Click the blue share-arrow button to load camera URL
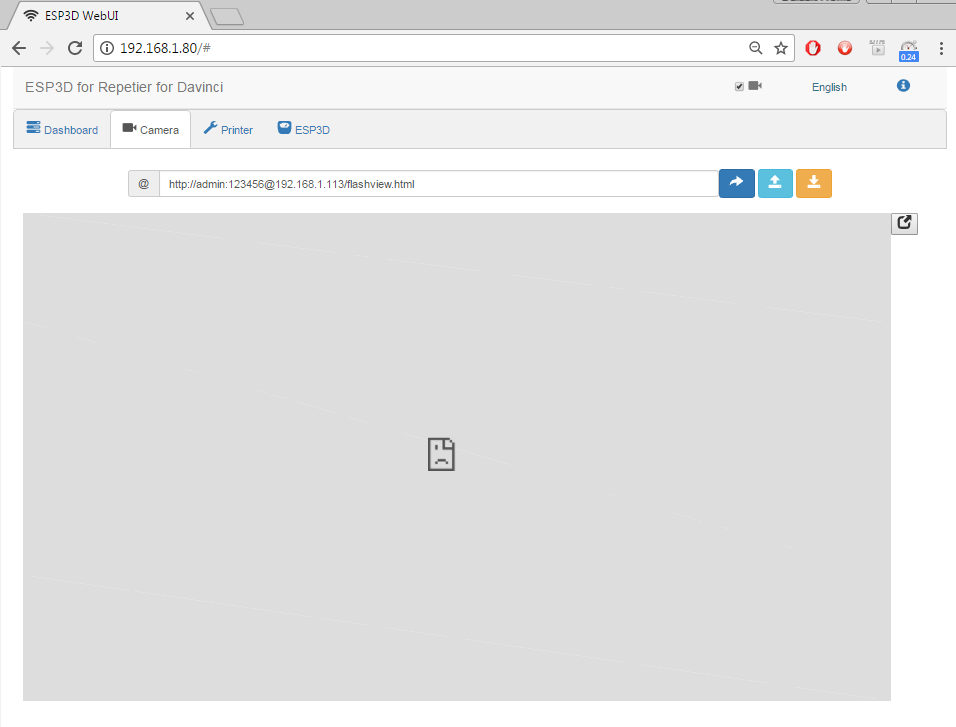The width and height of the screenshot is (956, 727). (x=736, y=183)
